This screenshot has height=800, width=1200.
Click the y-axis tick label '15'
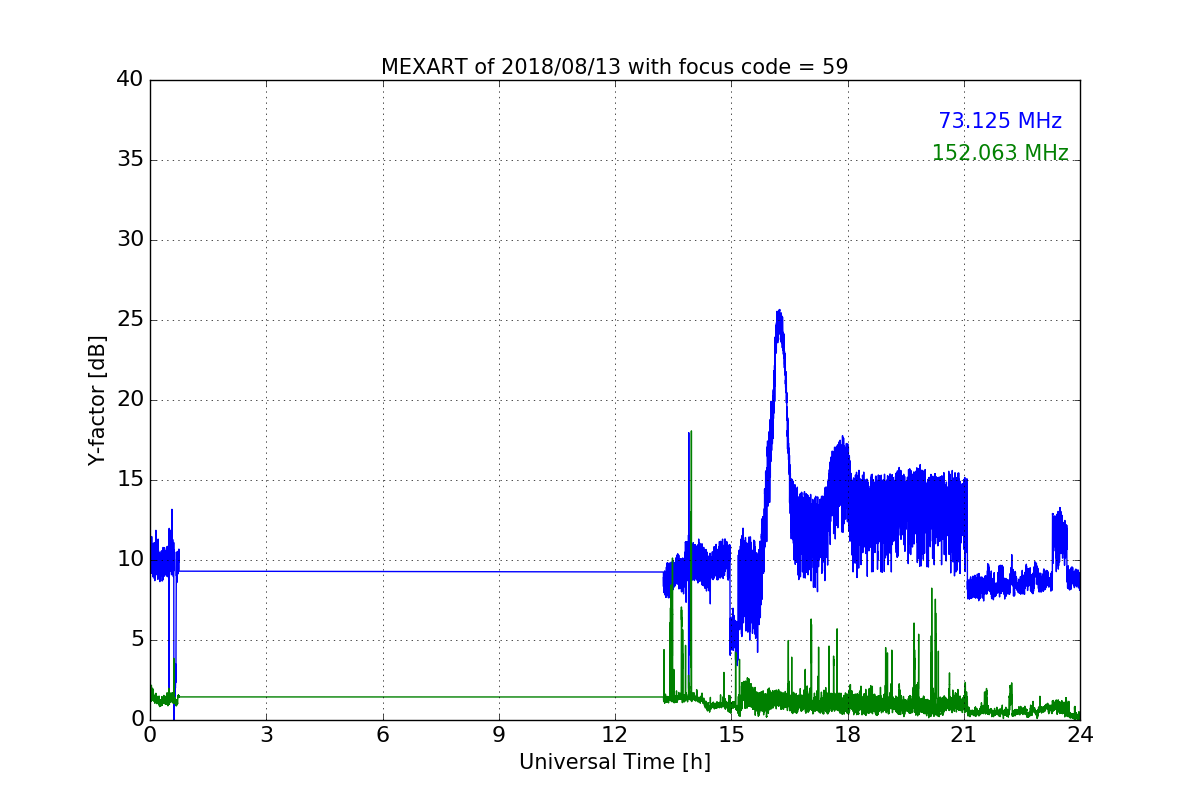(x=131, y=479)
